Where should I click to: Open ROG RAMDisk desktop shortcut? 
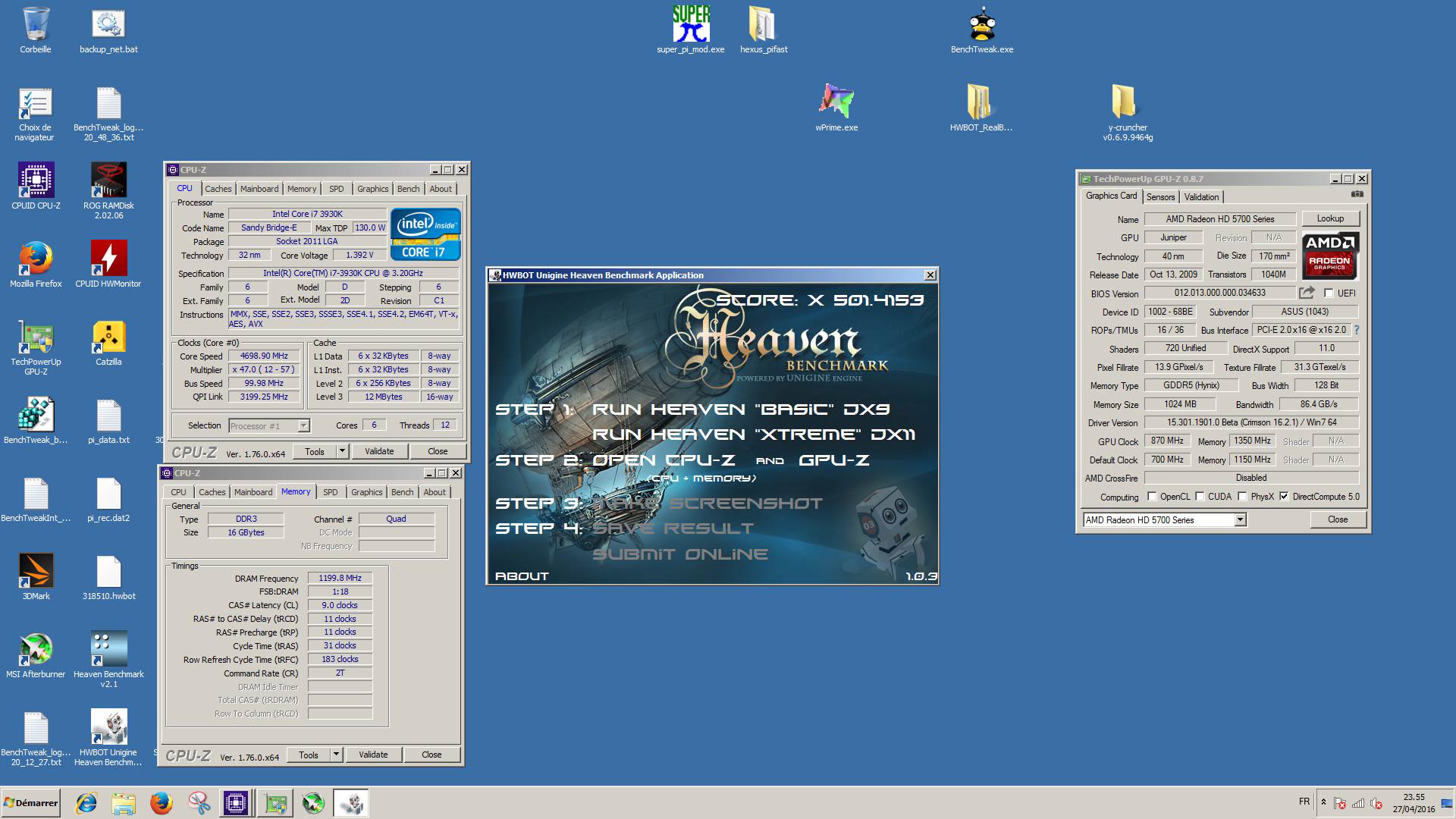[x=108, y=190]
